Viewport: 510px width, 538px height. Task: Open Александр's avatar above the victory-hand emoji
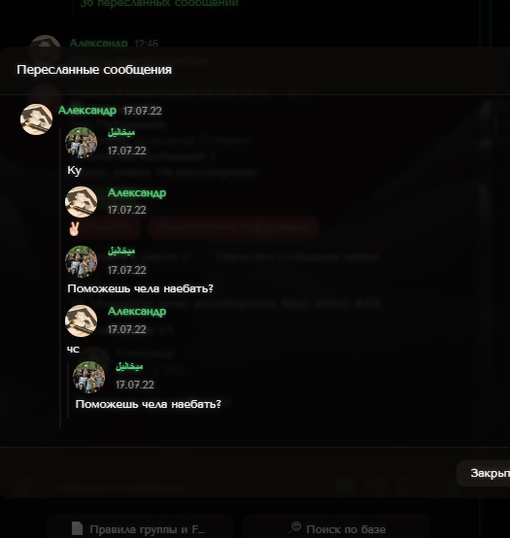(81, 202)
